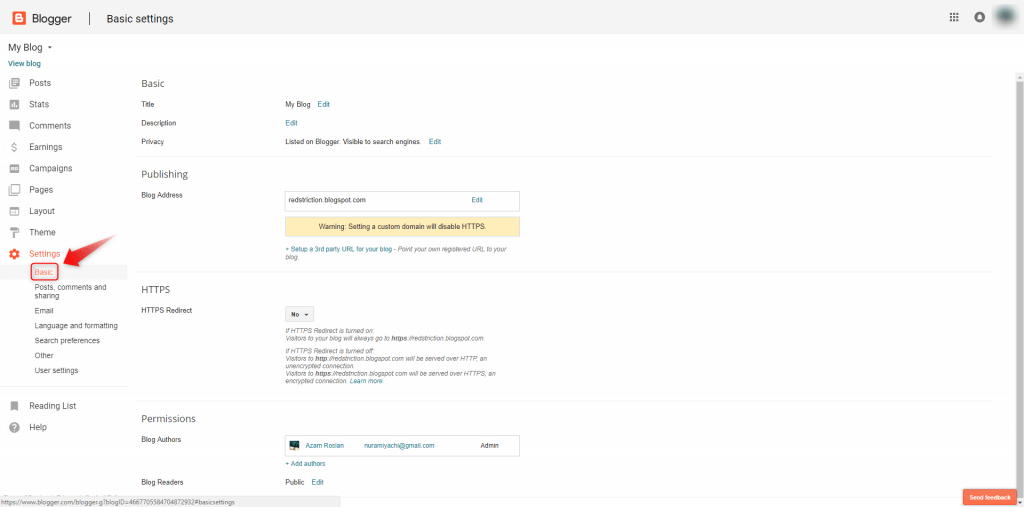Image resolution: width=1024 pixels, height=507 pixels.
Task: Open the Pages section
Action: [41, 190]
